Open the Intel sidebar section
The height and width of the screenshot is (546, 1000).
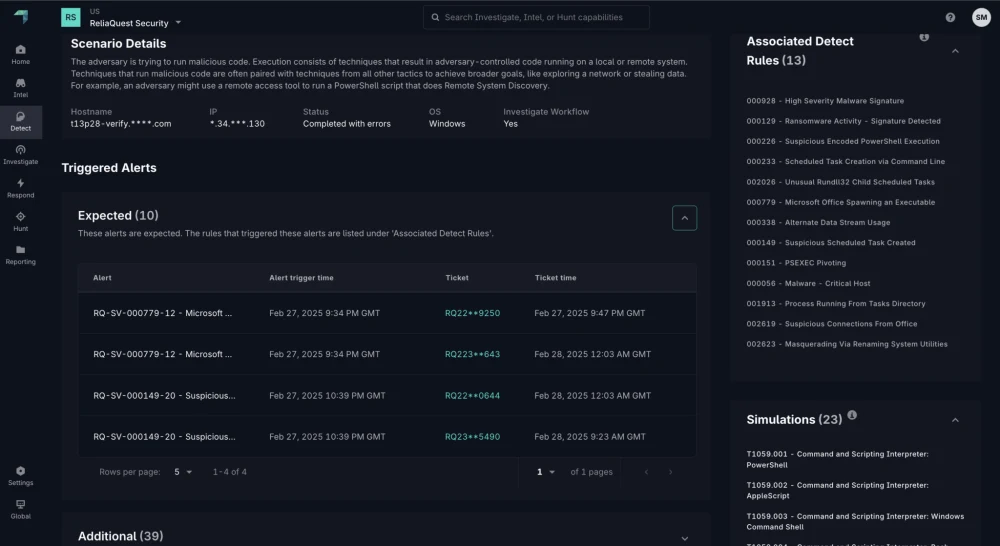[20, 88]
